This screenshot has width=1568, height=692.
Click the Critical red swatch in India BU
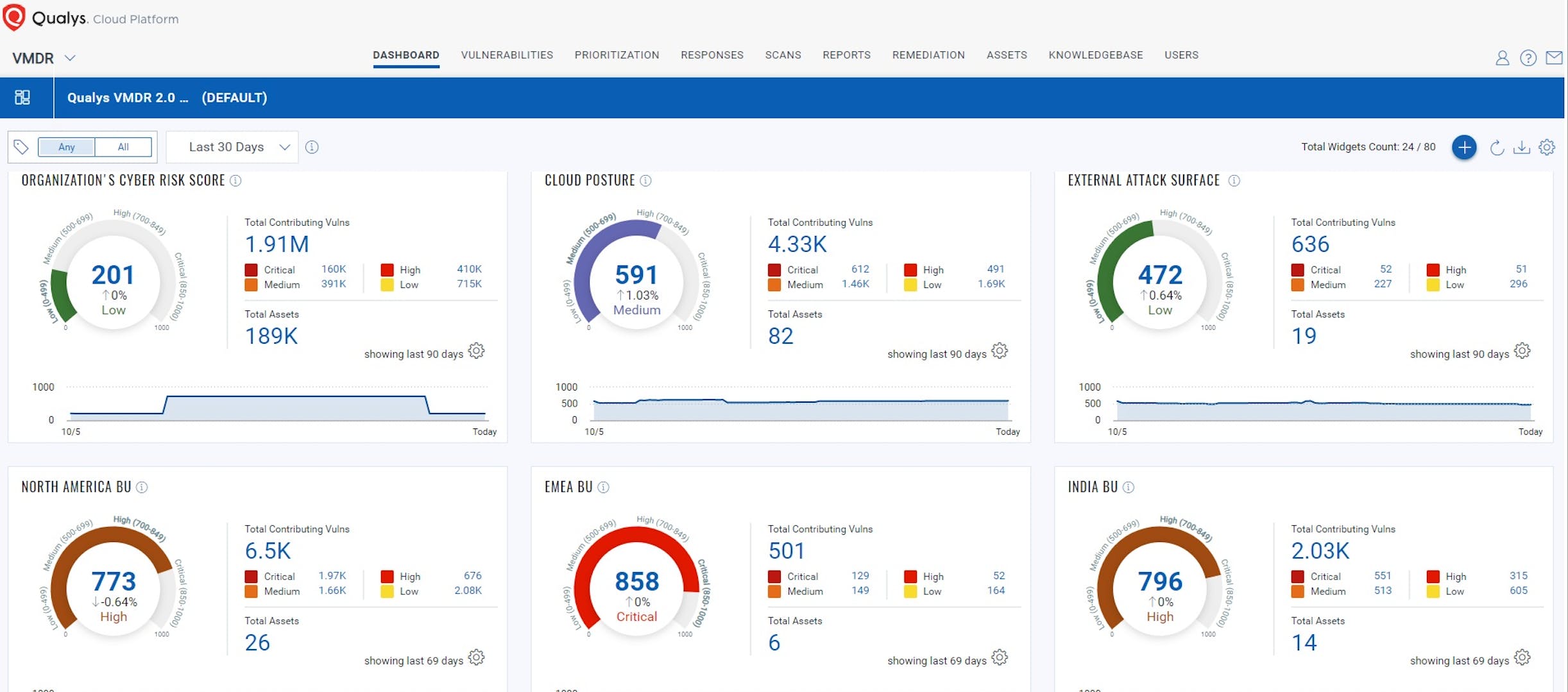pos(1297,577)
